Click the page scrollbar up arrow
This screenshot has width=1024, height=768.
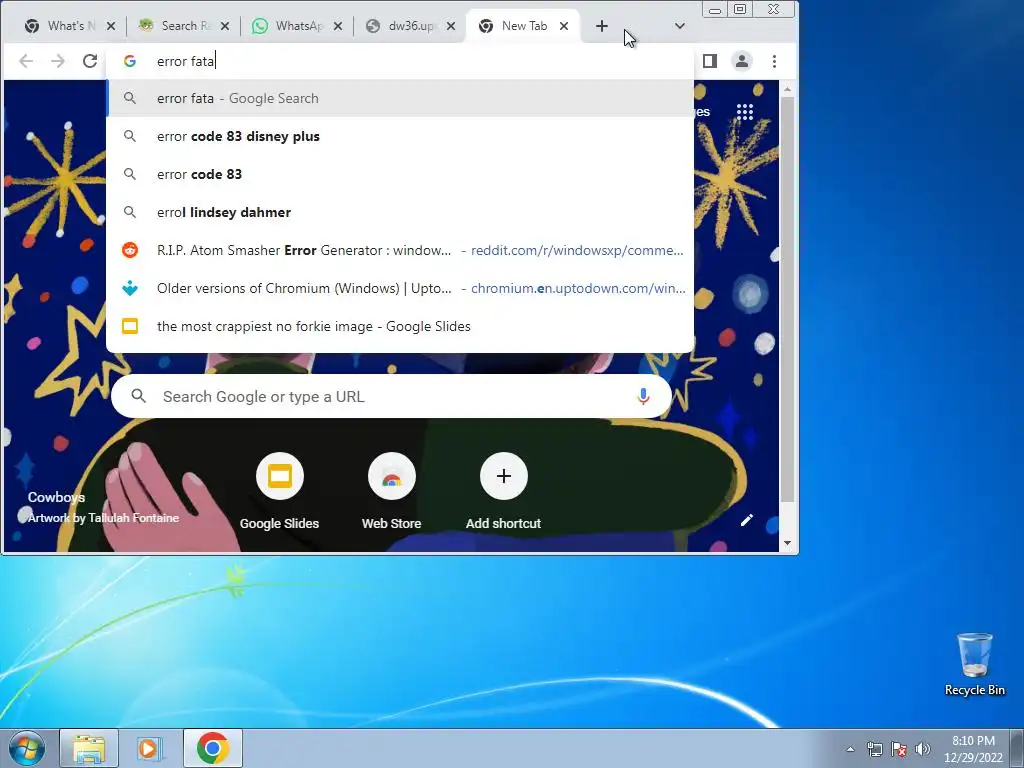point(788,89)
